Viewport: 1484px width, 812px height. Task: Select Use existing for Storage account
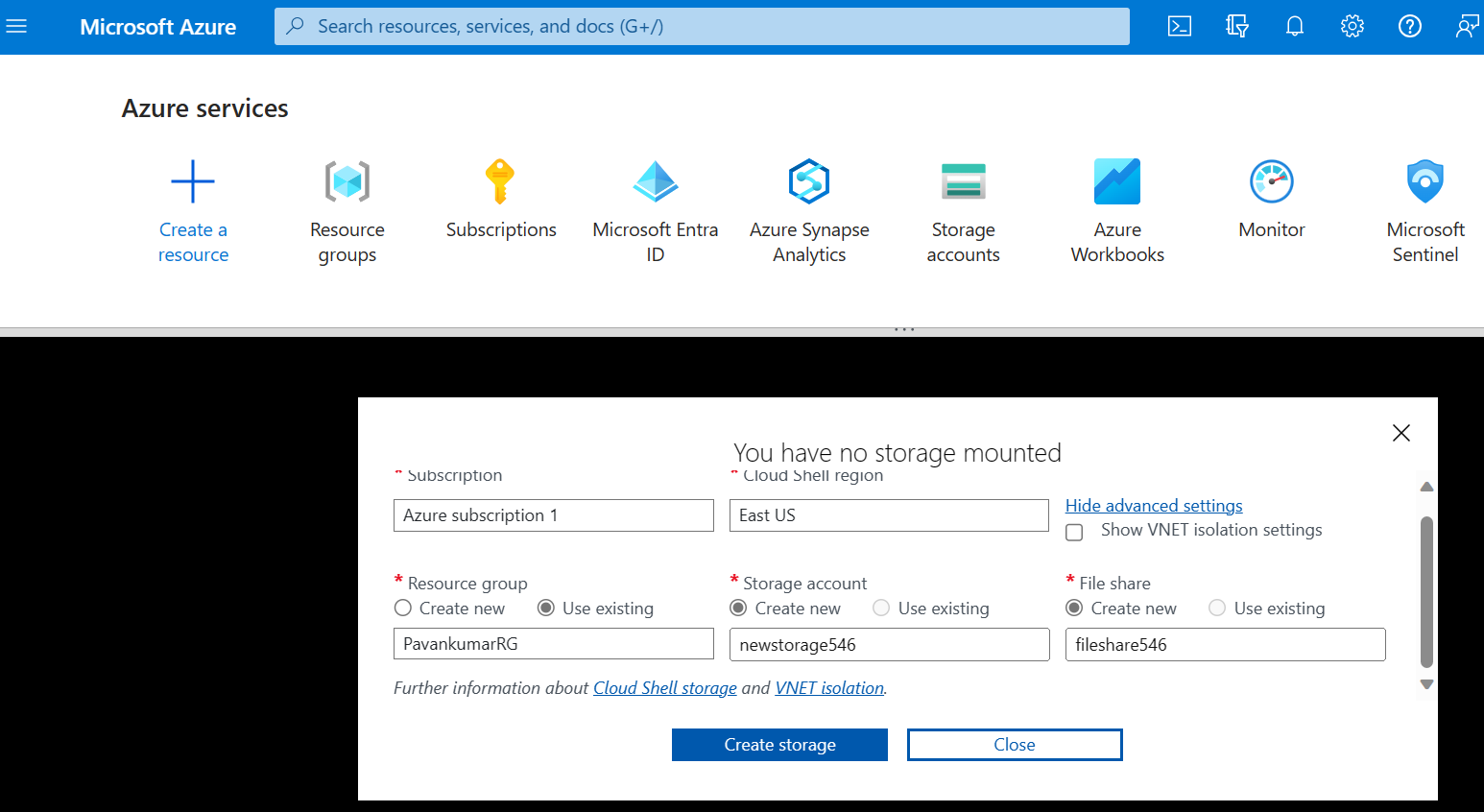tap(881, 609)
